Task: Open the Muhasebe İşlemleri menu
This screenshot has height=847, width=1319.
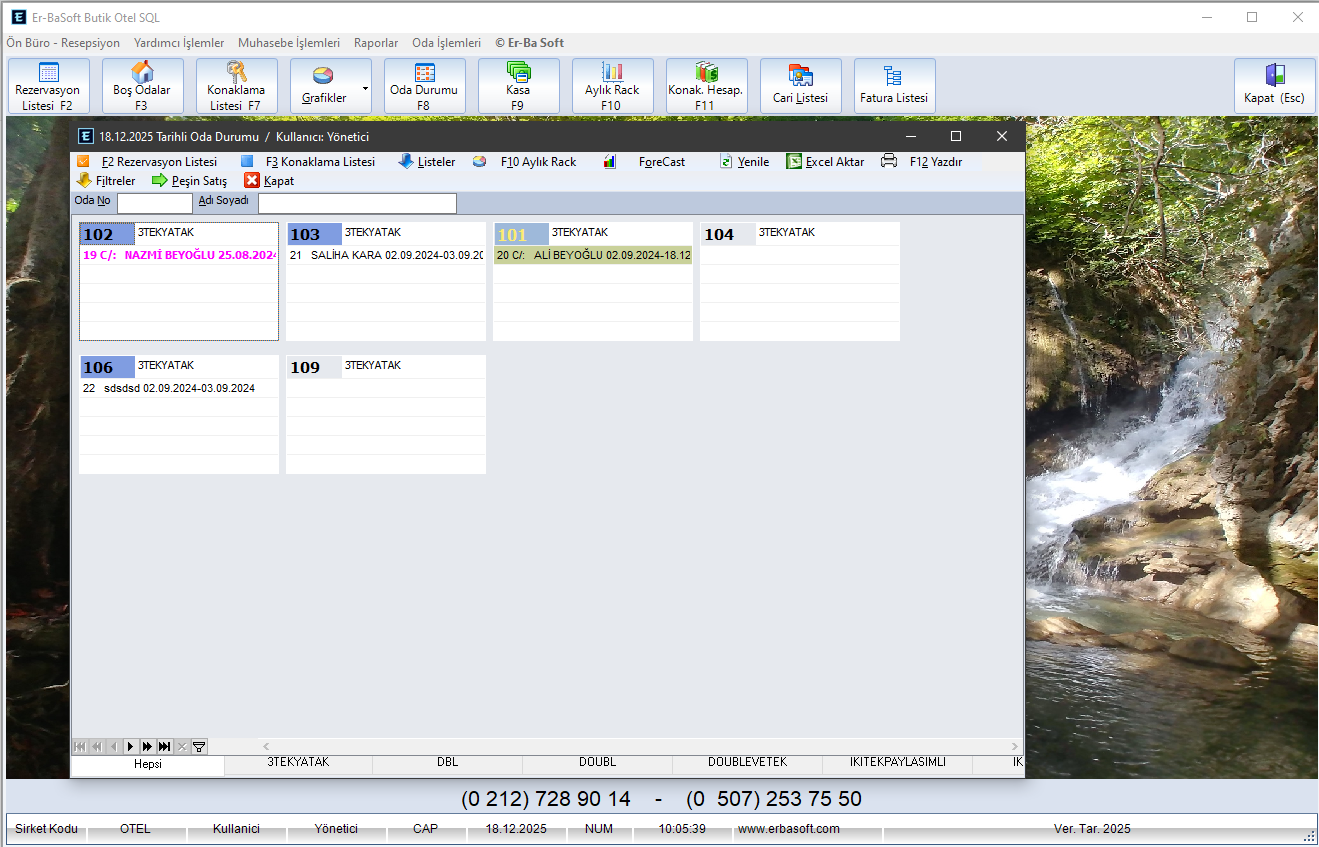Action: pyautogui.click(x=288, y=43)
